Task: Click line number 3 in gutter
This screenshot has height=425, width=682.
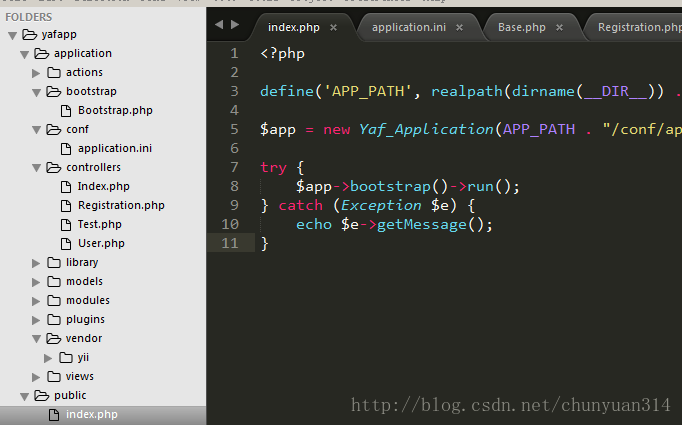Action: [234, 91]
